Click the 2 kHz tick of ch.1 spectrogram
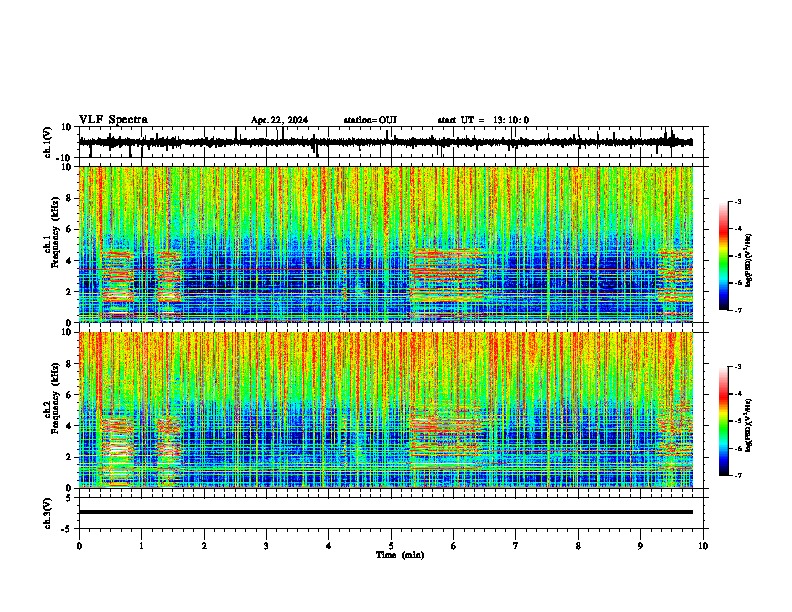This screenshot has height=612, width=792. pos(69,292)
